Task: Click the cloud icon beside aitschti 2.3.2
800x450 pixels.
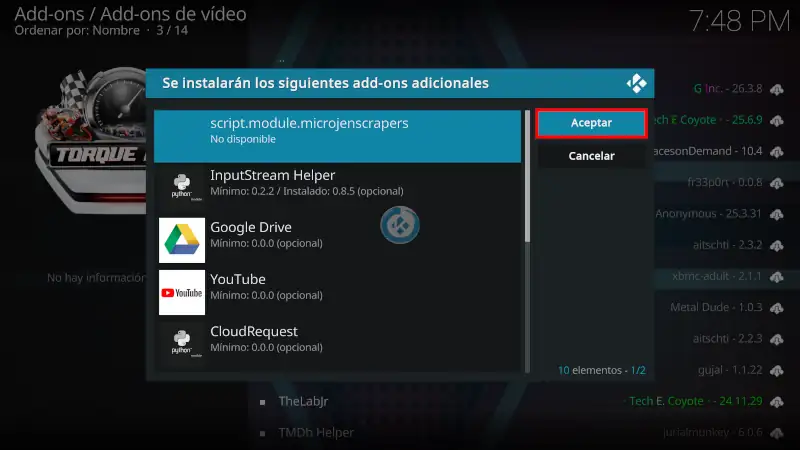Action: [777, 245]
